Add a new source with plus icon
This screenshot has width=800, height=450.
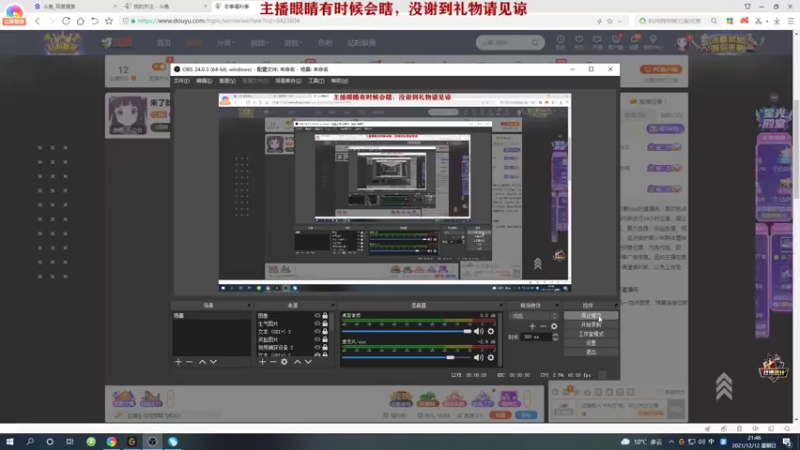tap(262, 362)
